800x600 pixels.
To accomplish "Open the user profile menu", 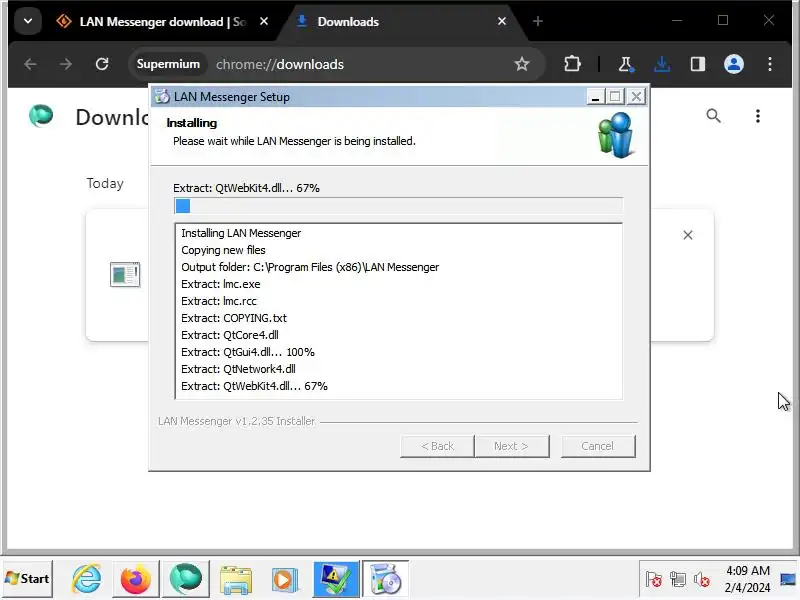I will pos(734,64).
